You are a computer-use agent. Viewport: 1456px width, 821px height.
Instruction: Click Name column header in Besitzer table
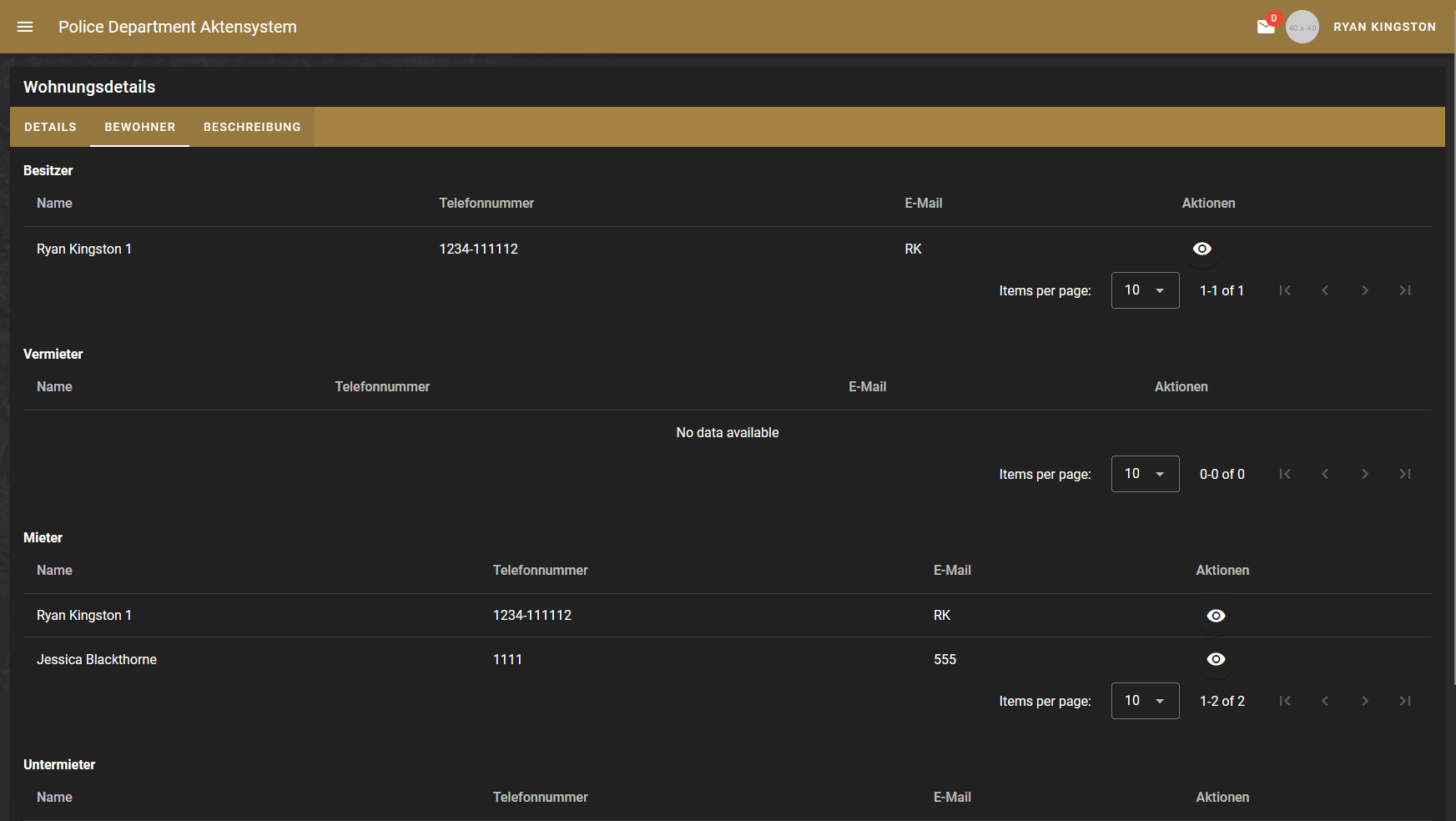54,204
